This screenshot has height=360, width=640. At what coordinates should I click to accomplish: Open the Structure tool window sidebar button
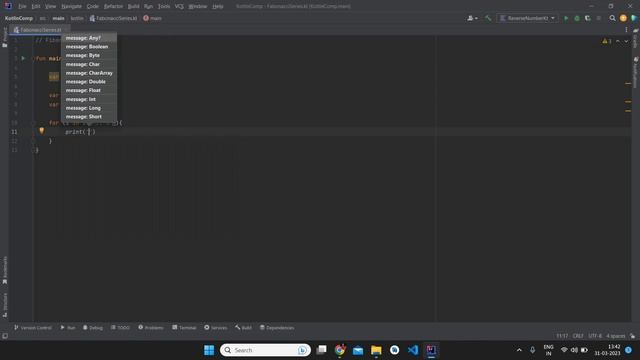coord(4,305)
